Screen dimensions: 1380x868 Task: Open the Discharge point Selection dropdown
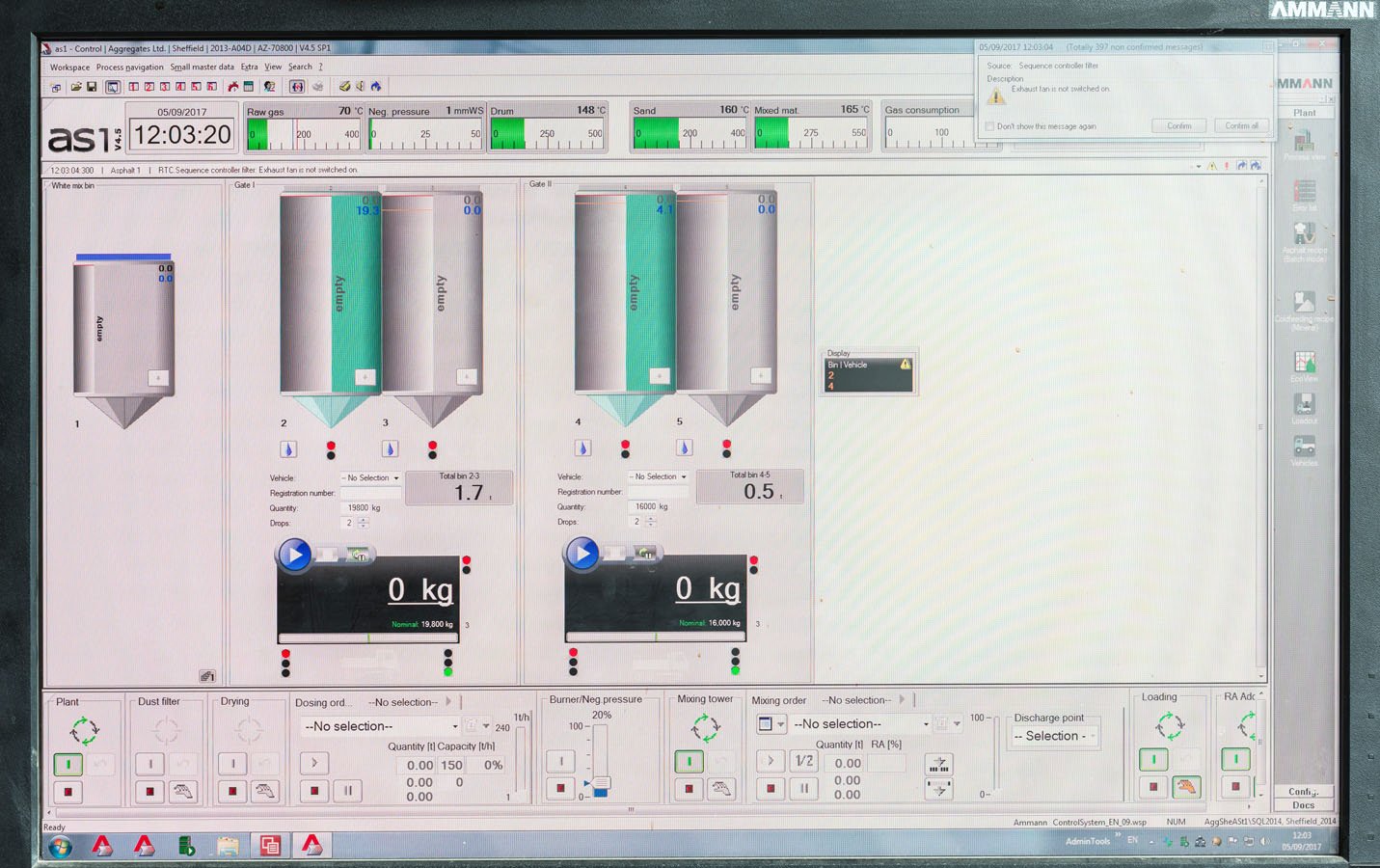(1055, 736)
